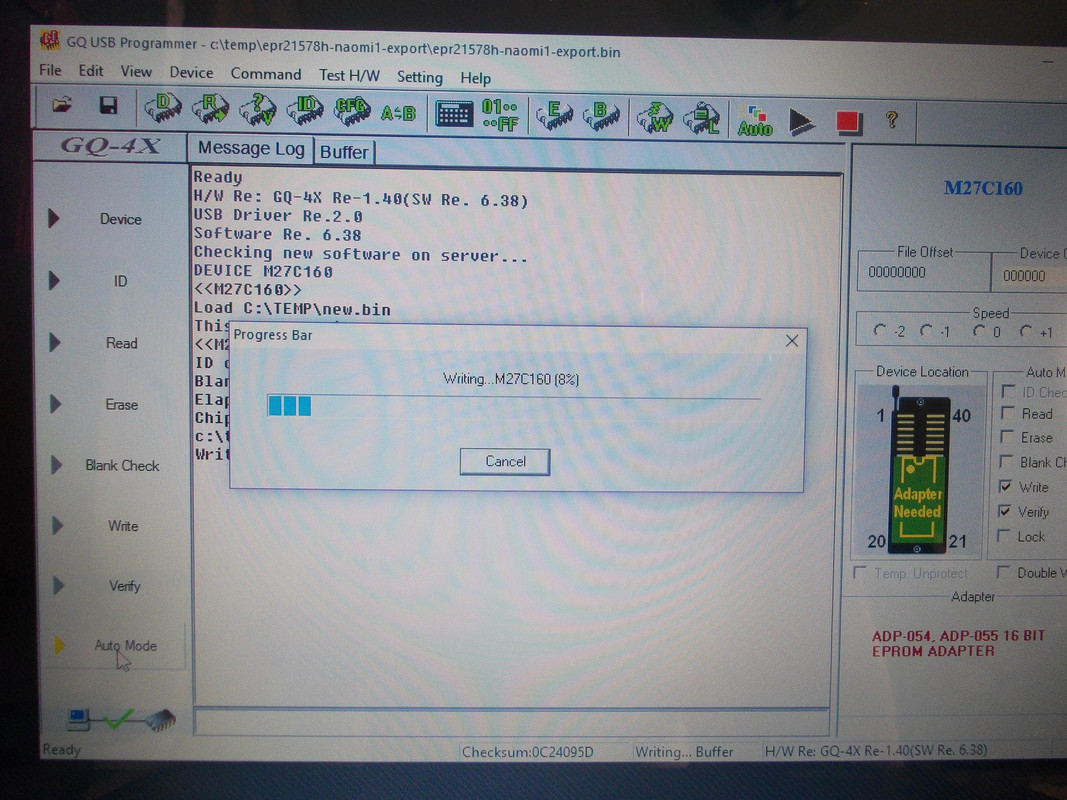Click the Device Location adapter socket image
Image resolution: width=1067 pixels, height=800 pixels.
pyautogui.click(x=920, y=471)
